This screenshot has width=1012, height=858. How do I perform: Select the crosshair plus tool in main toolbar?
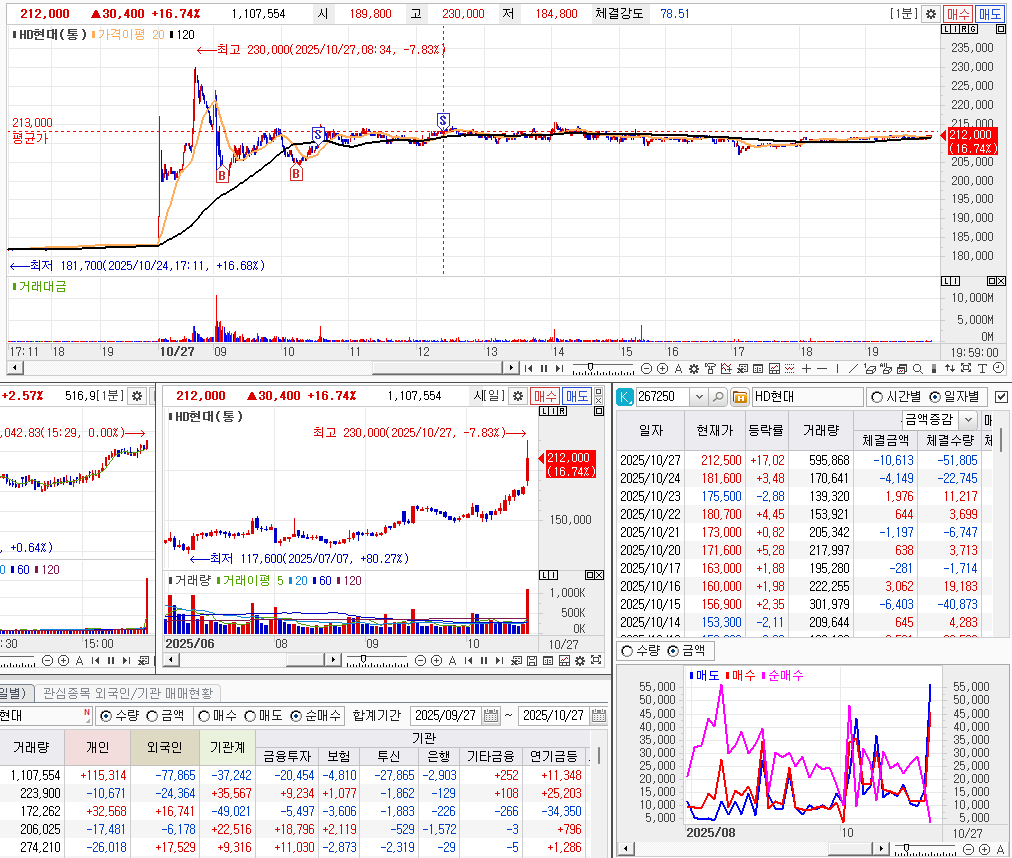click(806, 369)
